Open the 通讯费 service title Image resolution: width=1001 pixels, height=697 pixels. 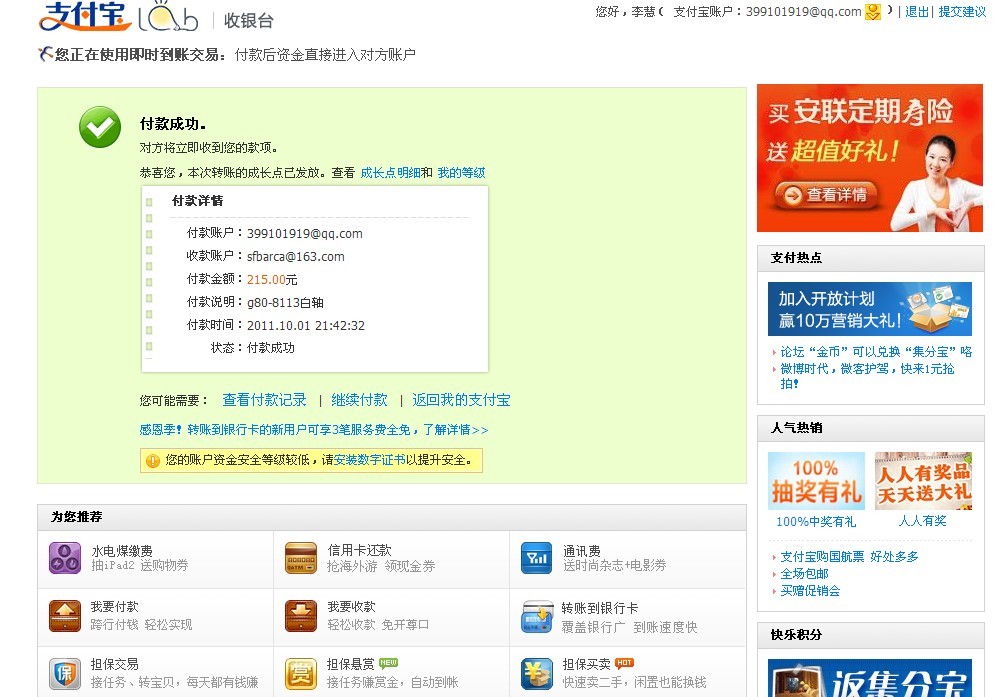582,551
